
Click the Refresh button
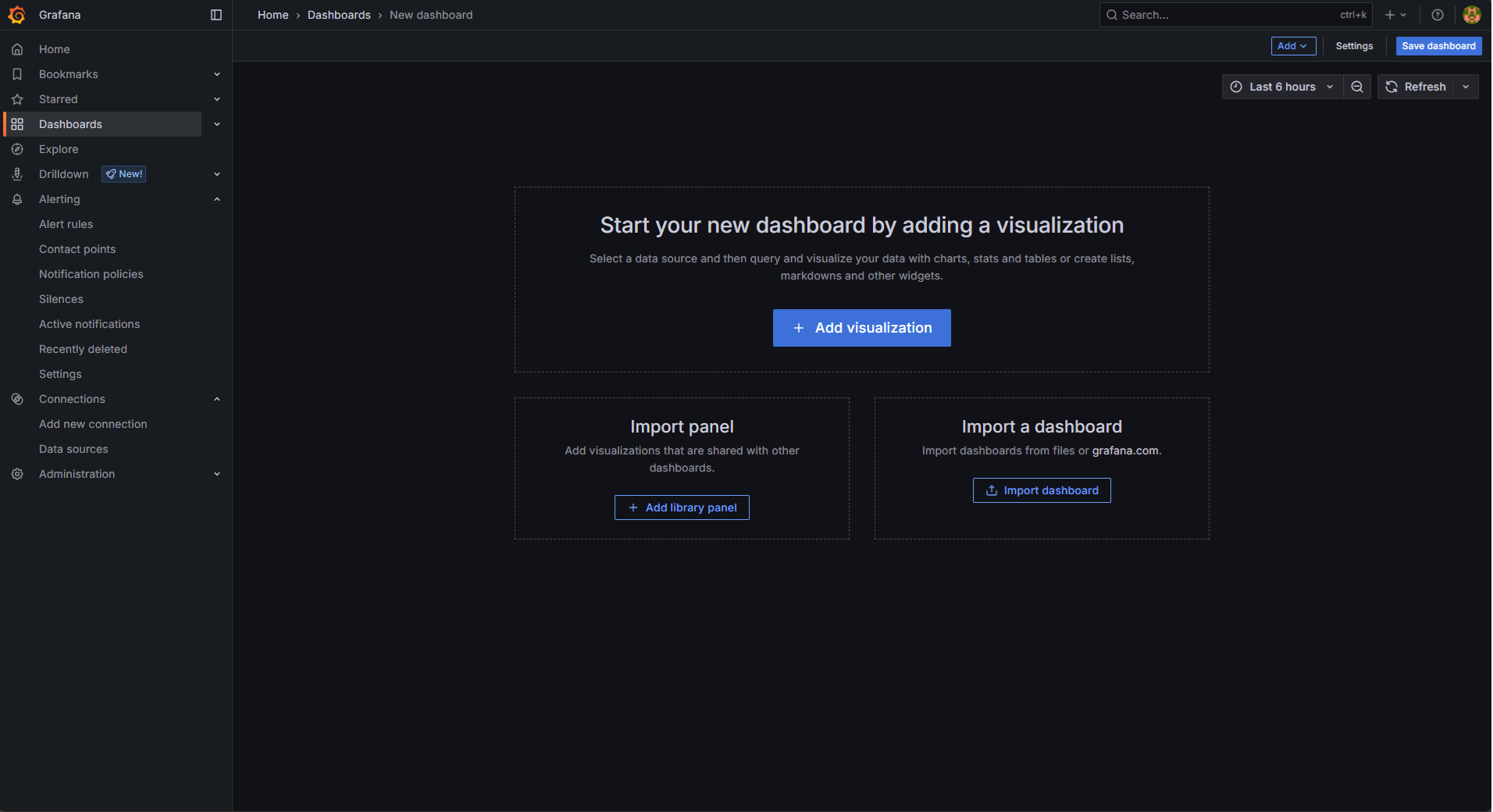point(1416,87)
